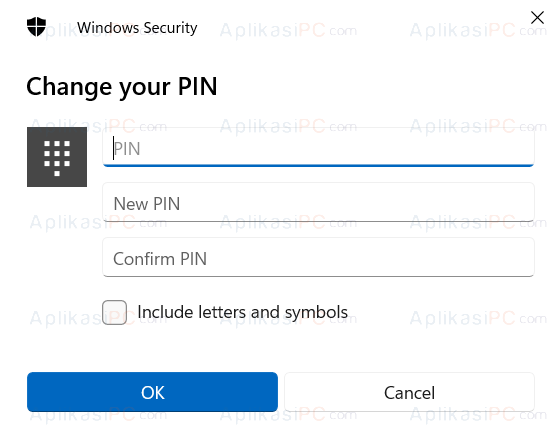Click the "Change your PIN" heading

[x=122, y=87]
